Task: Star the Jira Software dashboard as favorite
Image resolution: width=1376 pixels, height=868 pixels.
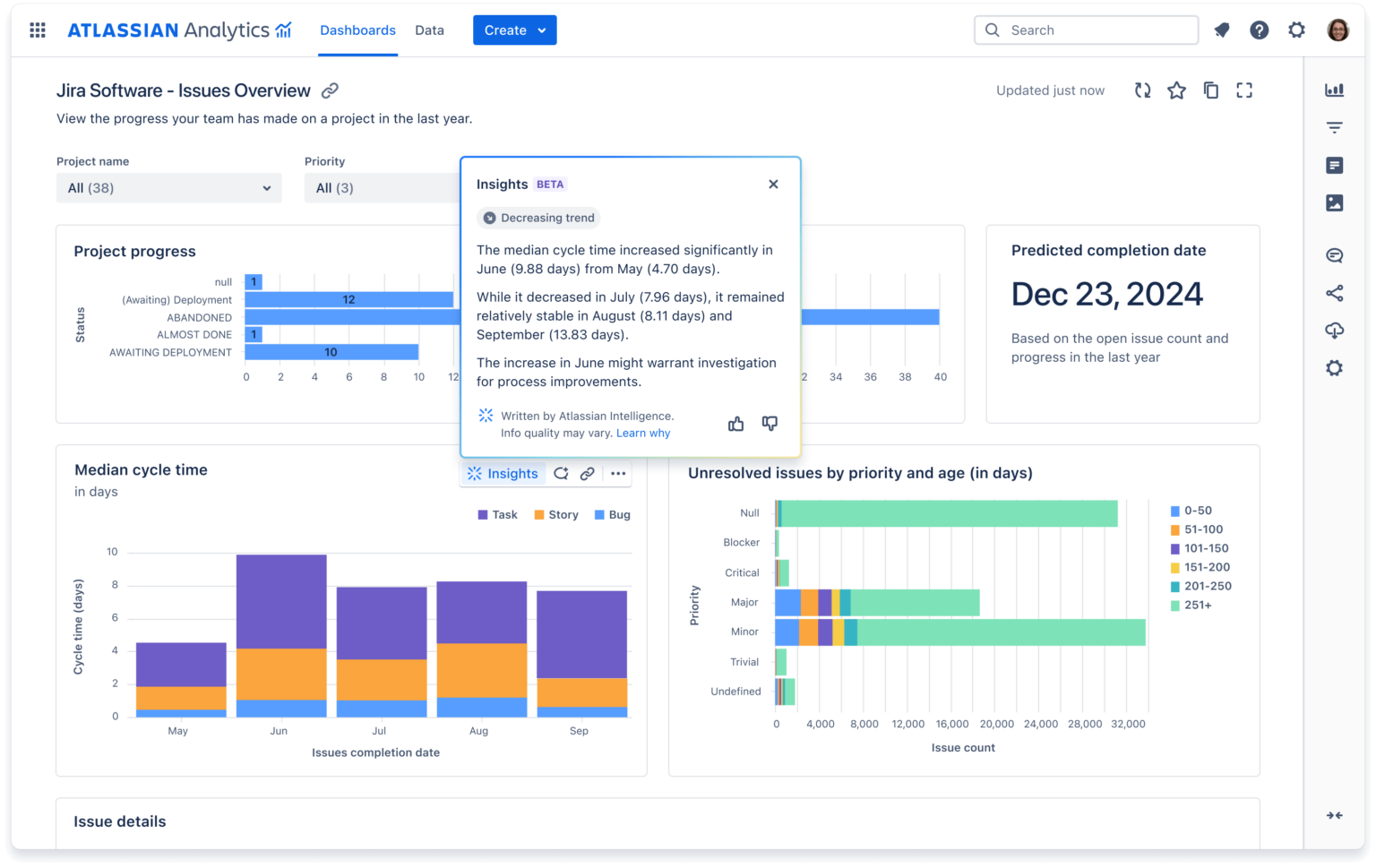Action: click(x=1176, y=90)
